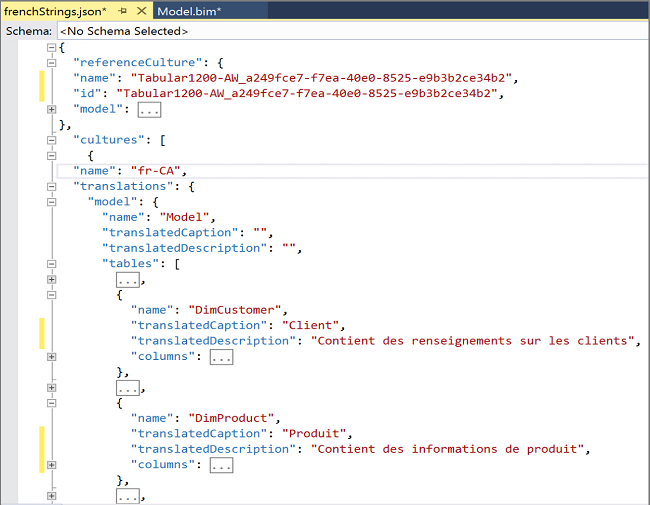650x505 pixels.
Task: Expand the DimProduct columns node
Action: [x=51, y=465]
